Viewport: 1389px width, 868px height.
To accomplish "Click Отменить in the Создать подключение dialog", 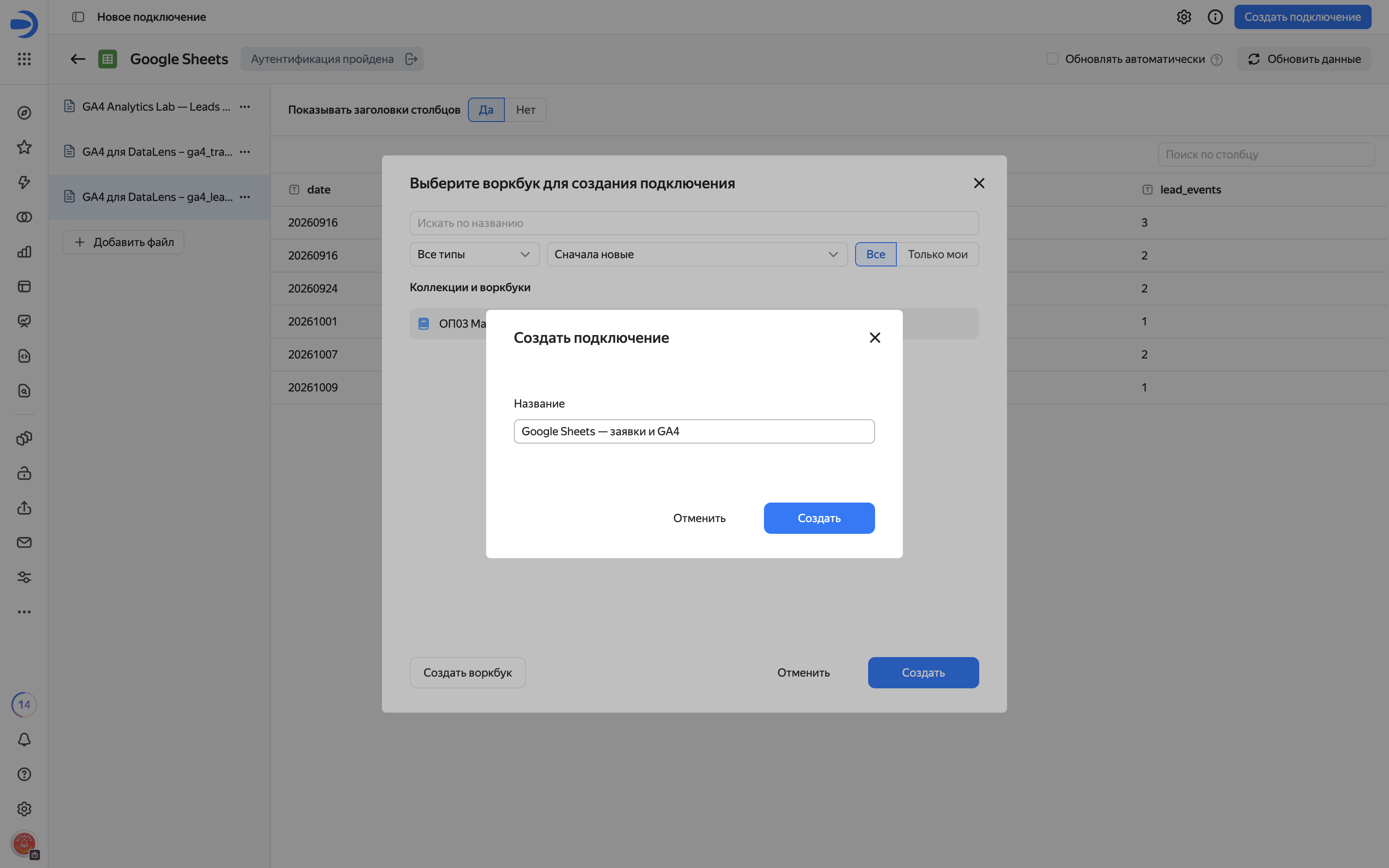I will 699,518.
